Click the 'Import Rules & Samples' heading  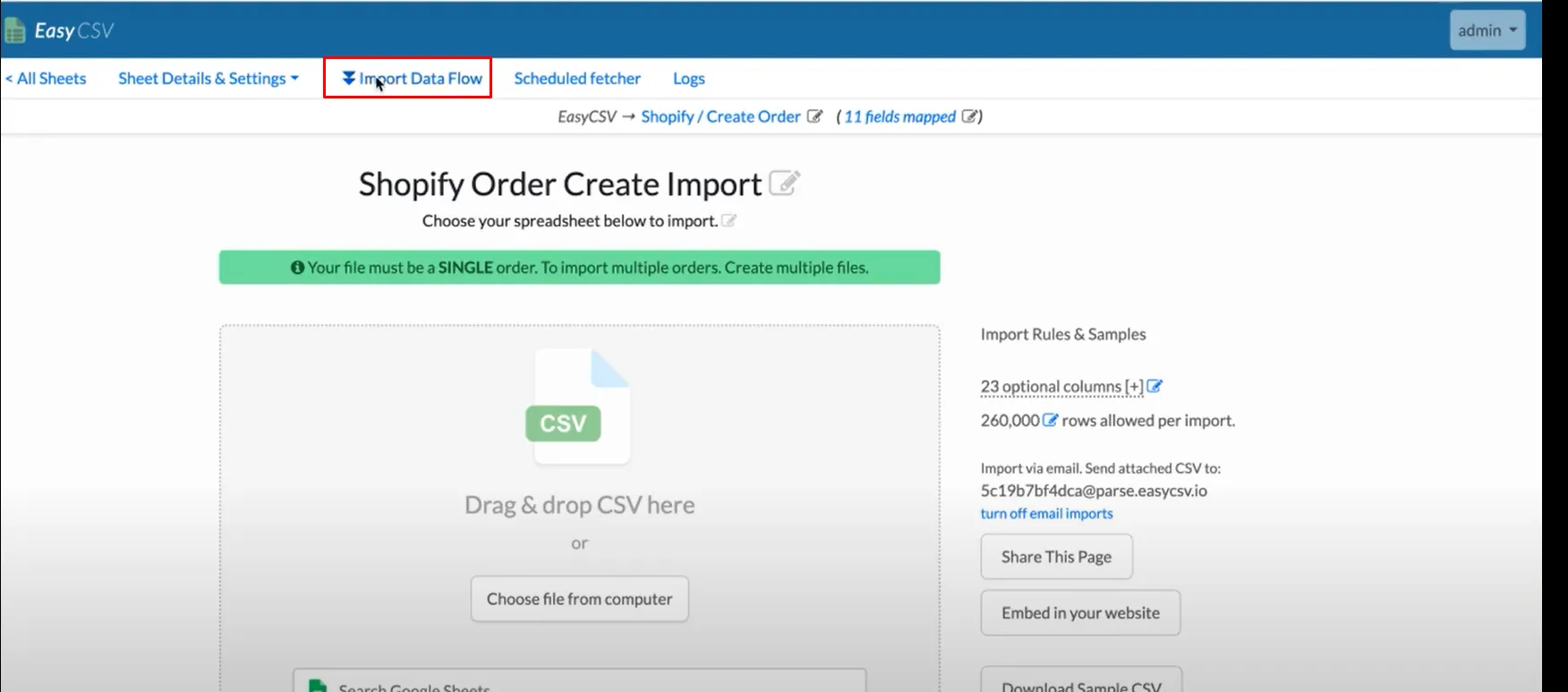pos(1063,334)
